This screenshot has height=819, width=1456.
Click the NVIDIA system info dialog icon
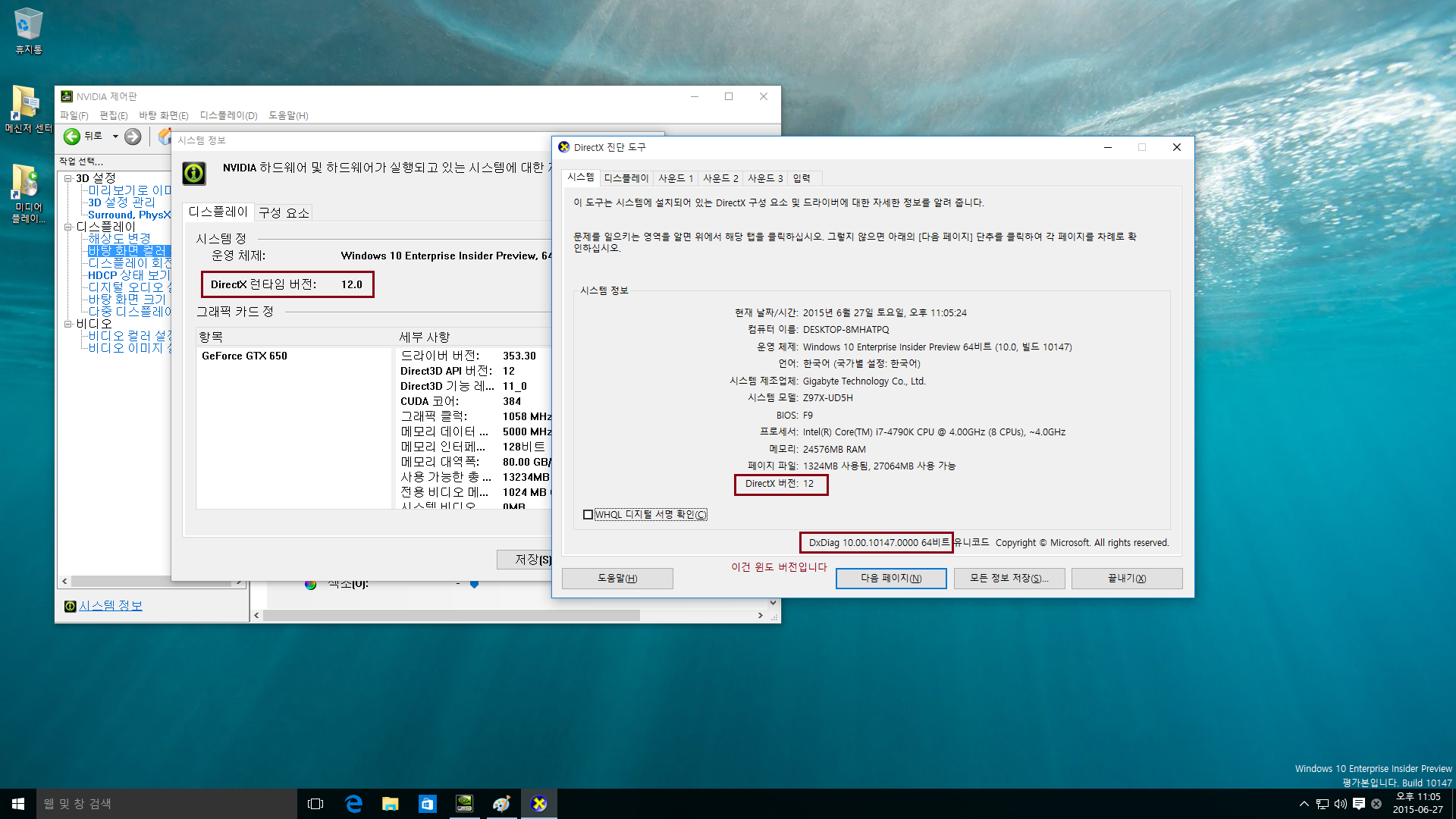(194, 174)
